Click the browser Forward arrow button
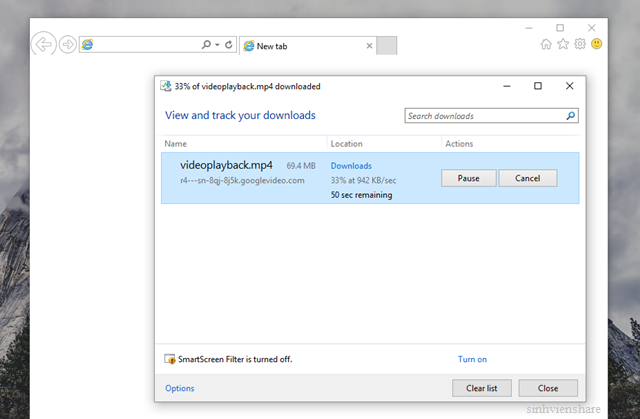The width and height of the screenshot is (640, 419). point(68,45)
